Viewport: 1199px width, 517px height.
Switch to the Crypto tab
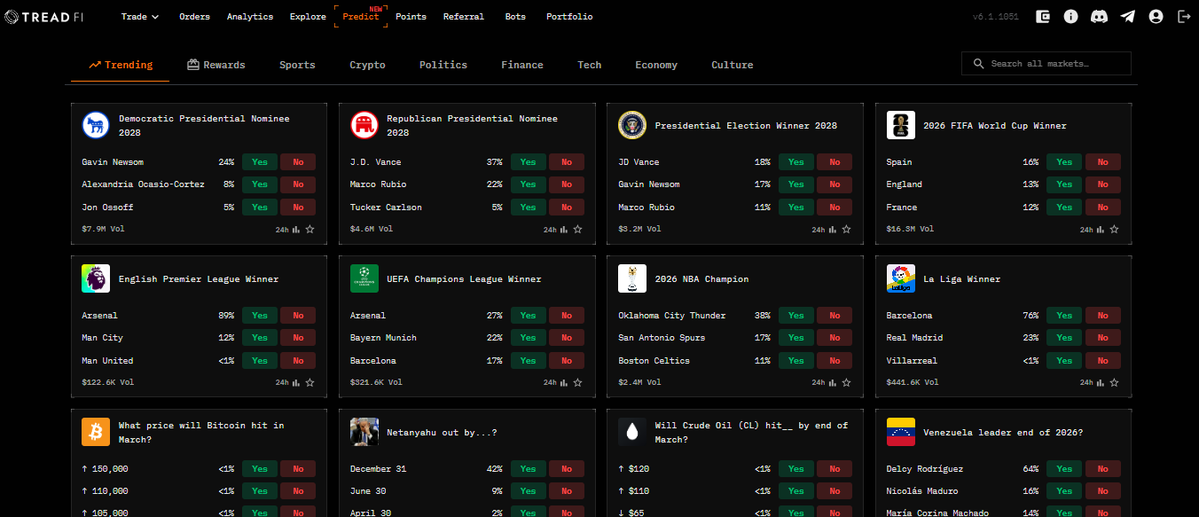point(367,65)
